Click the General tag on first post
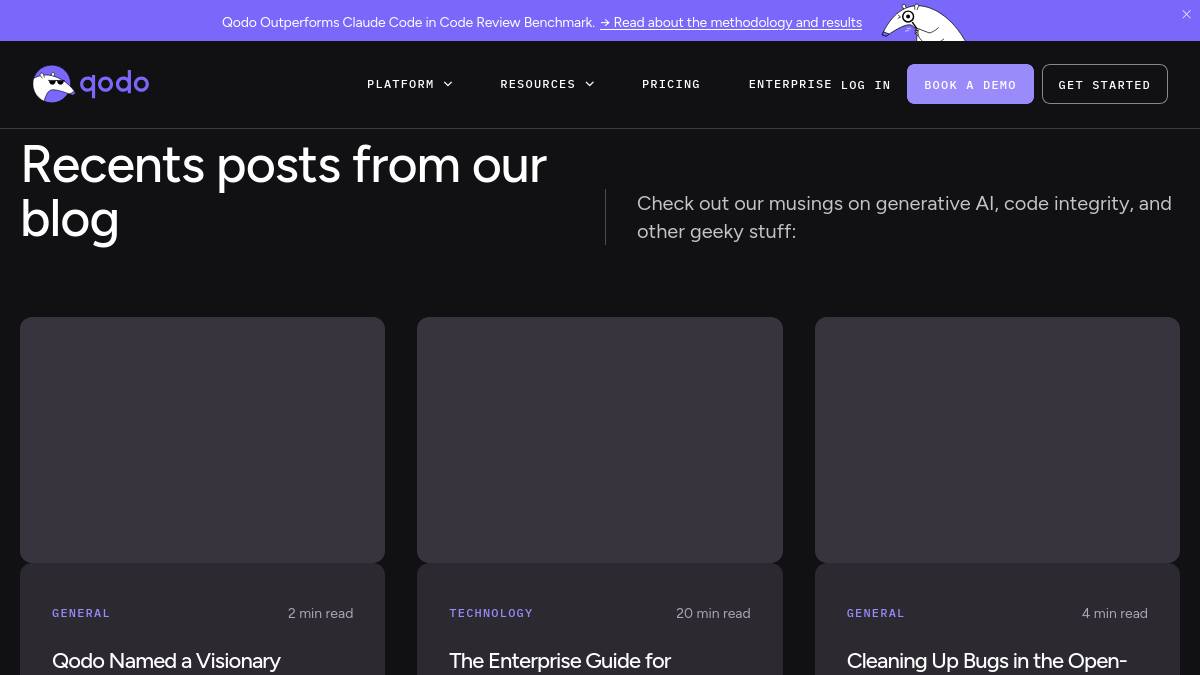The image size is (1200, 675). [81, 613]
